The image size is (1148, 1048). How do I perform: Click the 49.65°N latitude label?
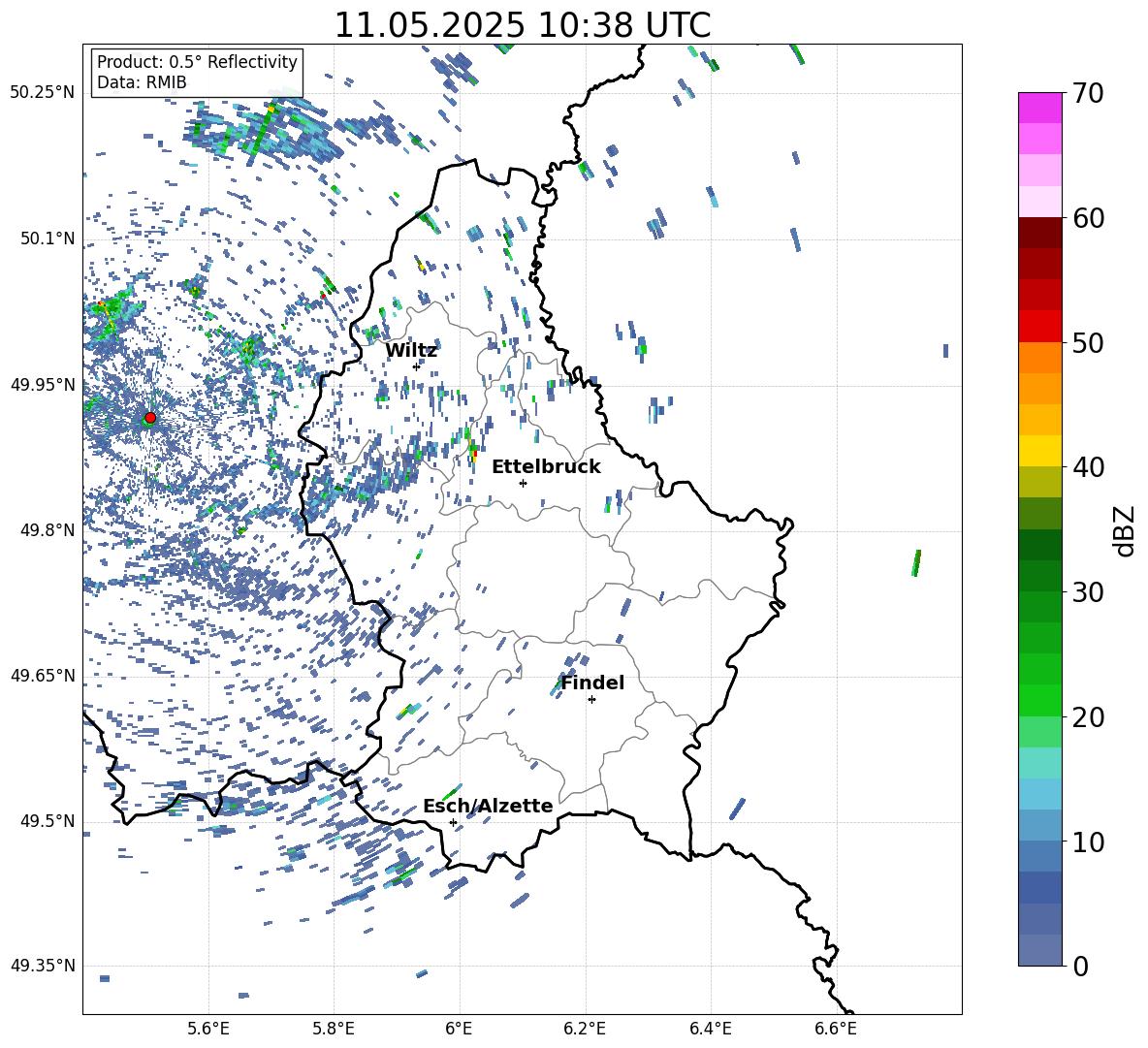tap(43, 675)
